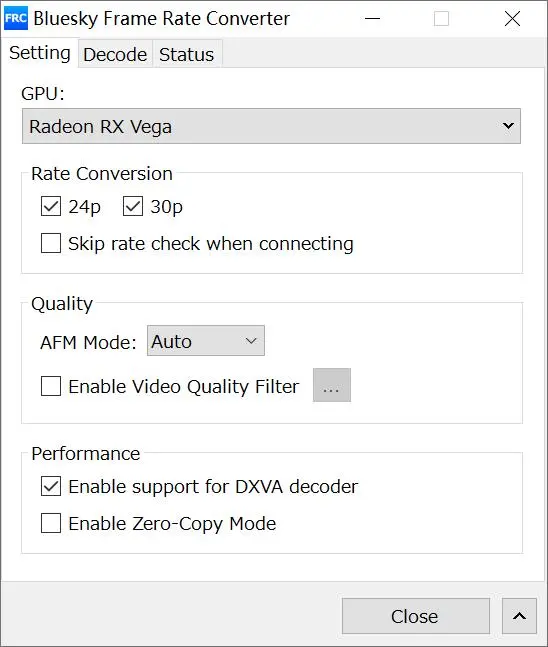Enable Zero-Copy Mode checkbox
548x647 pixels.
tap(51, 523)
